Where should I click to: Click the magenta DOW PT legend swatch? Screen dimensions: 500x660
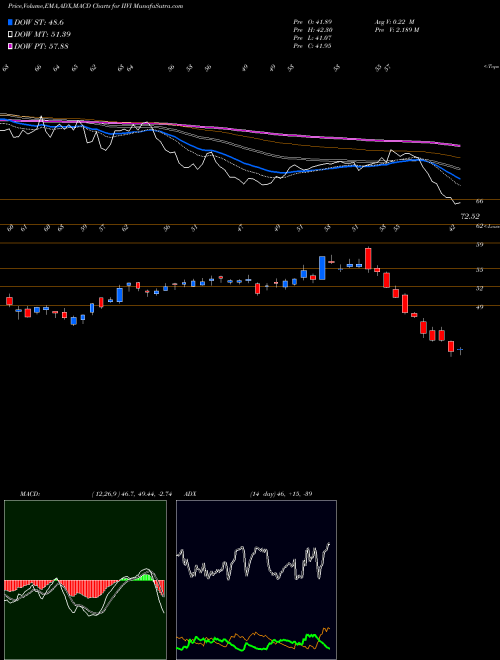[x=10, y=46]
